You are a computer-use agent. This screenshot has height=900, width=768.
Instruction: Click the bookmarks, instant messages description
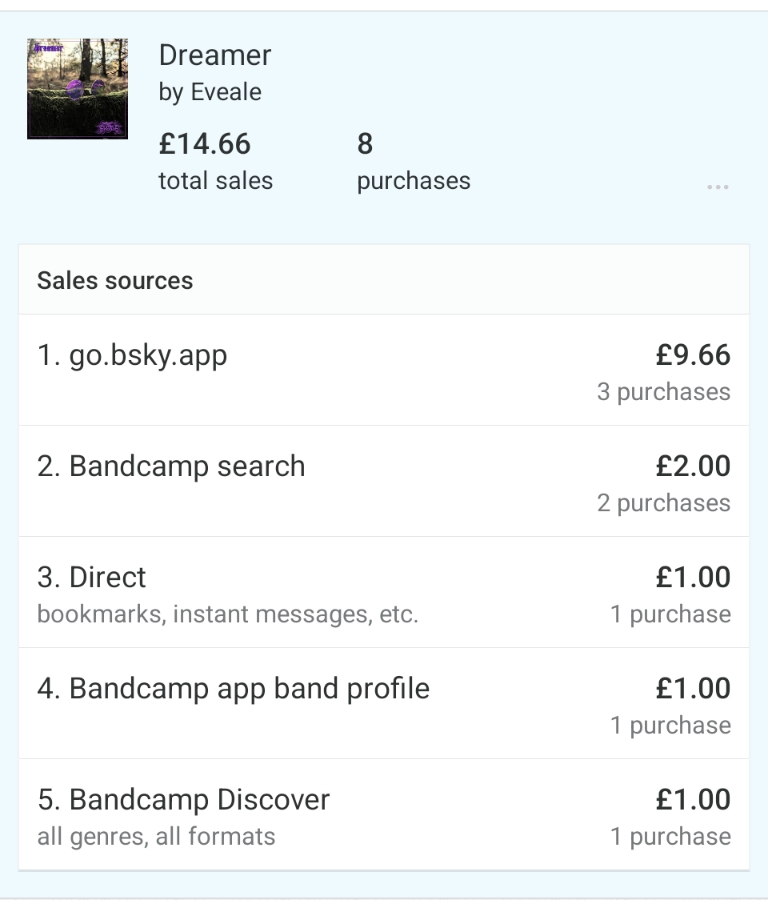(x=227, y=614)
